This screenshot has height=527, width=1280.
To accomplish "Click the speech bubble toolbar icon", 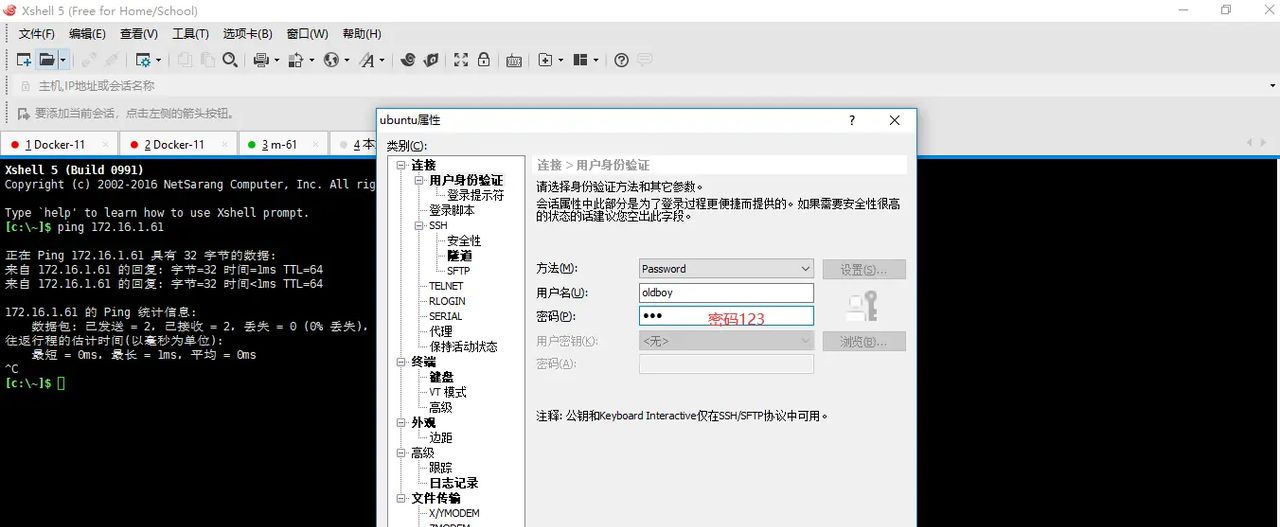I will click(645, 60).
